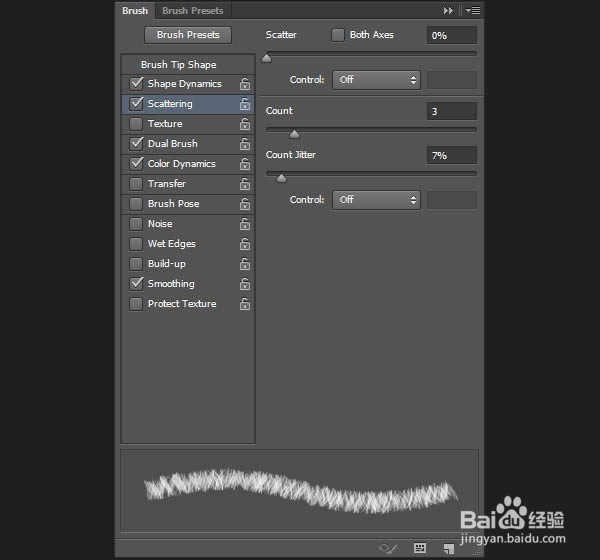Screen dimensions: 600x560
Task: Open Texture settings by its label
Action: [165, 124]
